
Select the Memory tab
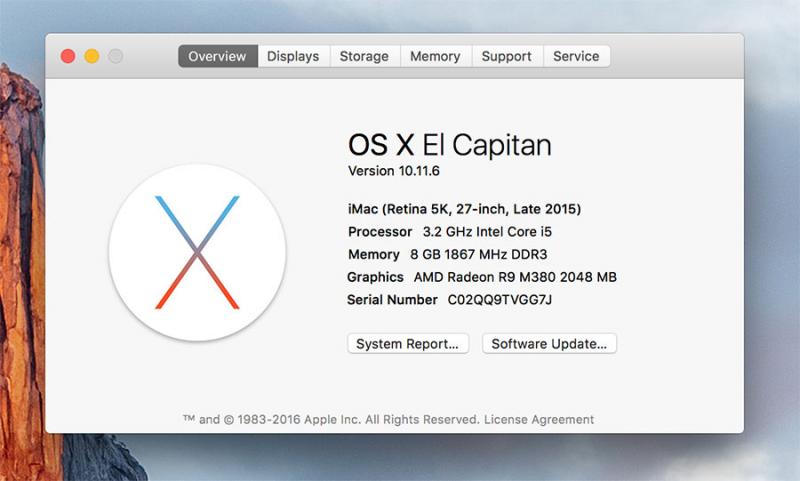(x=435, y=56)
